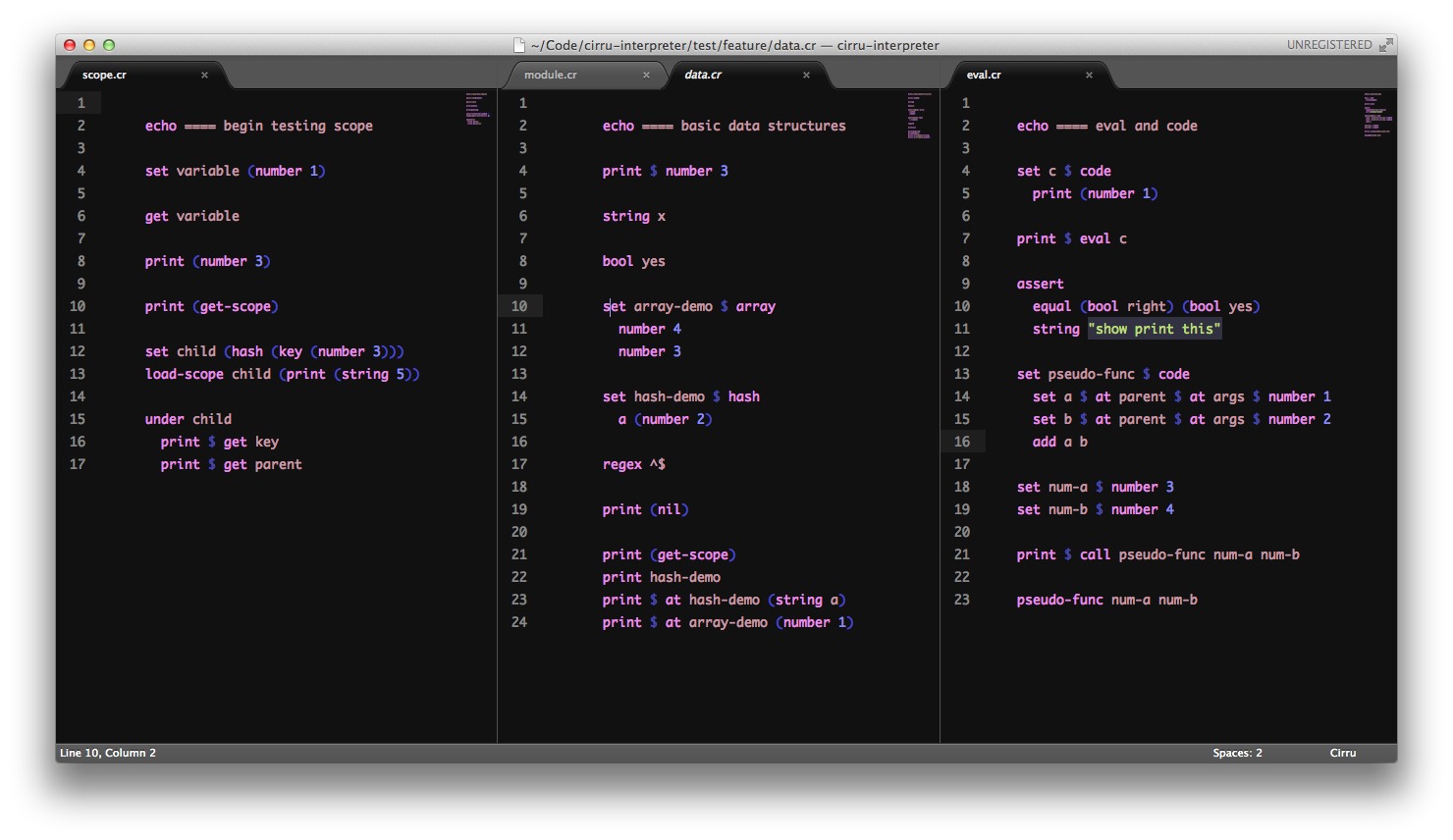Click line number 10 in data.cr gutter
Screen dimensions: 1453x840
click(x=518, y=306)
